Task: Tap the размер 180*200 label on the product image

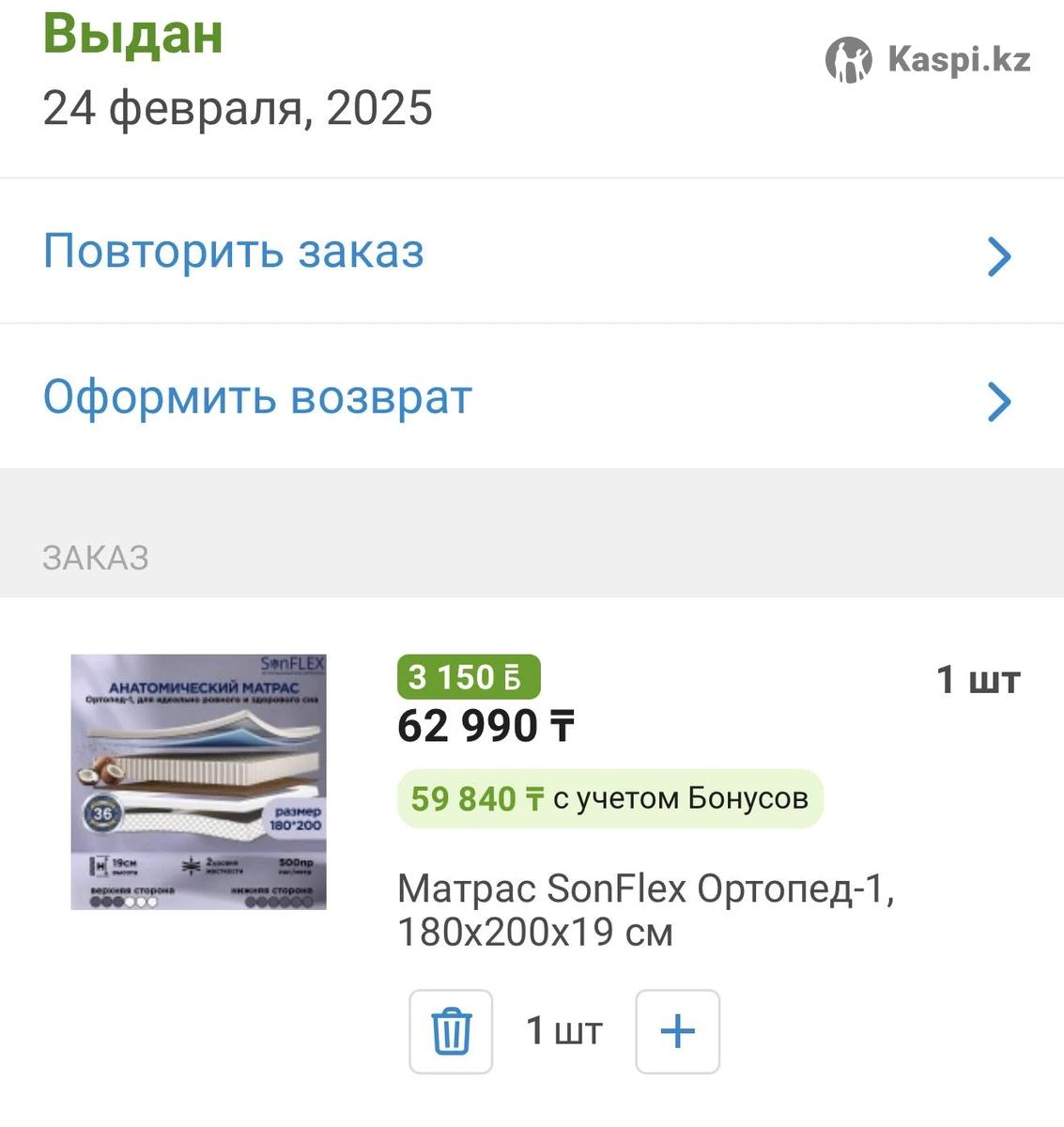Action: [297, 818]
